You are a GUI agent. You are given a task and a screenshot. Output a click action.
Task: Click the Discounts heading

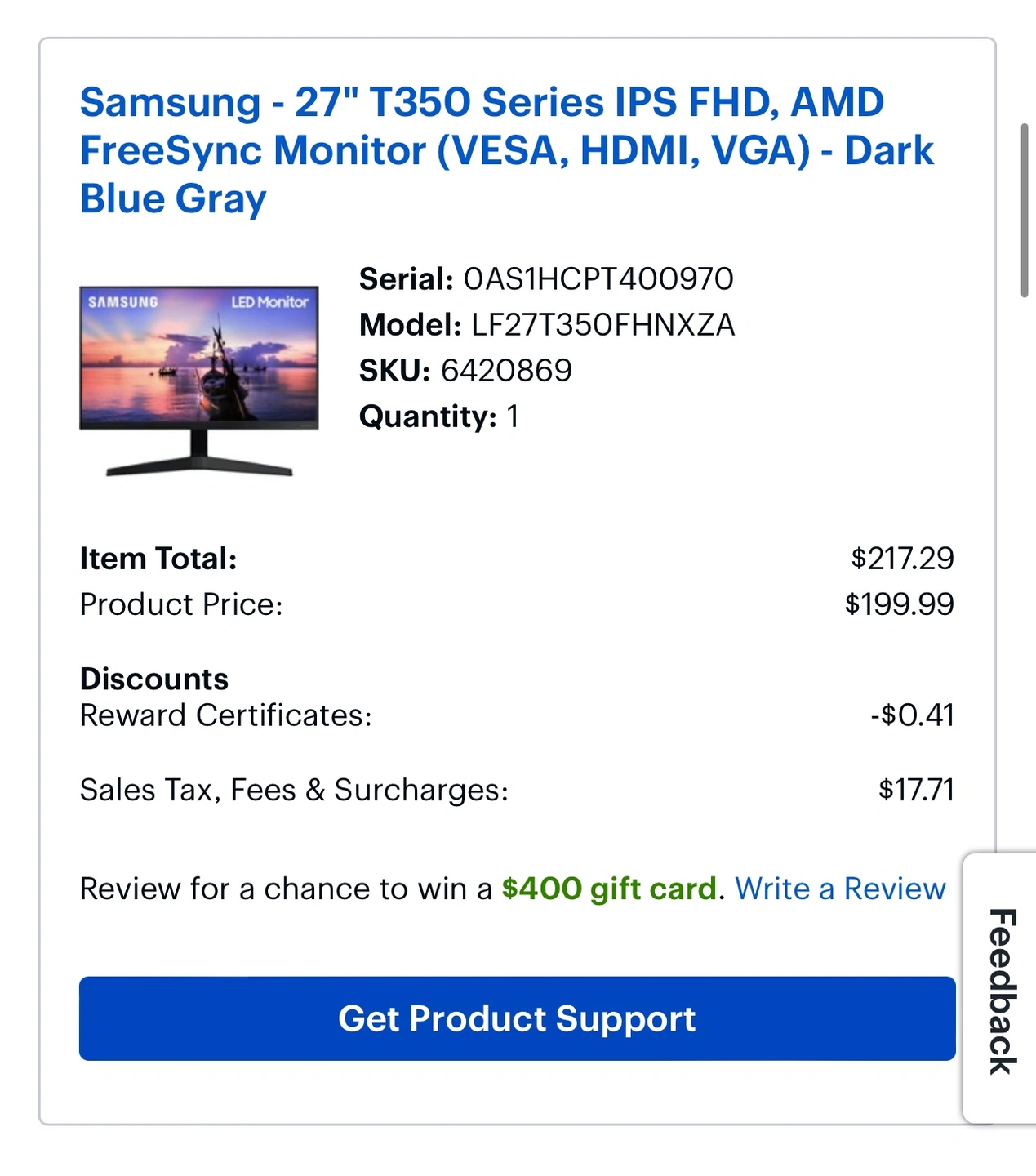click(154, 679)
